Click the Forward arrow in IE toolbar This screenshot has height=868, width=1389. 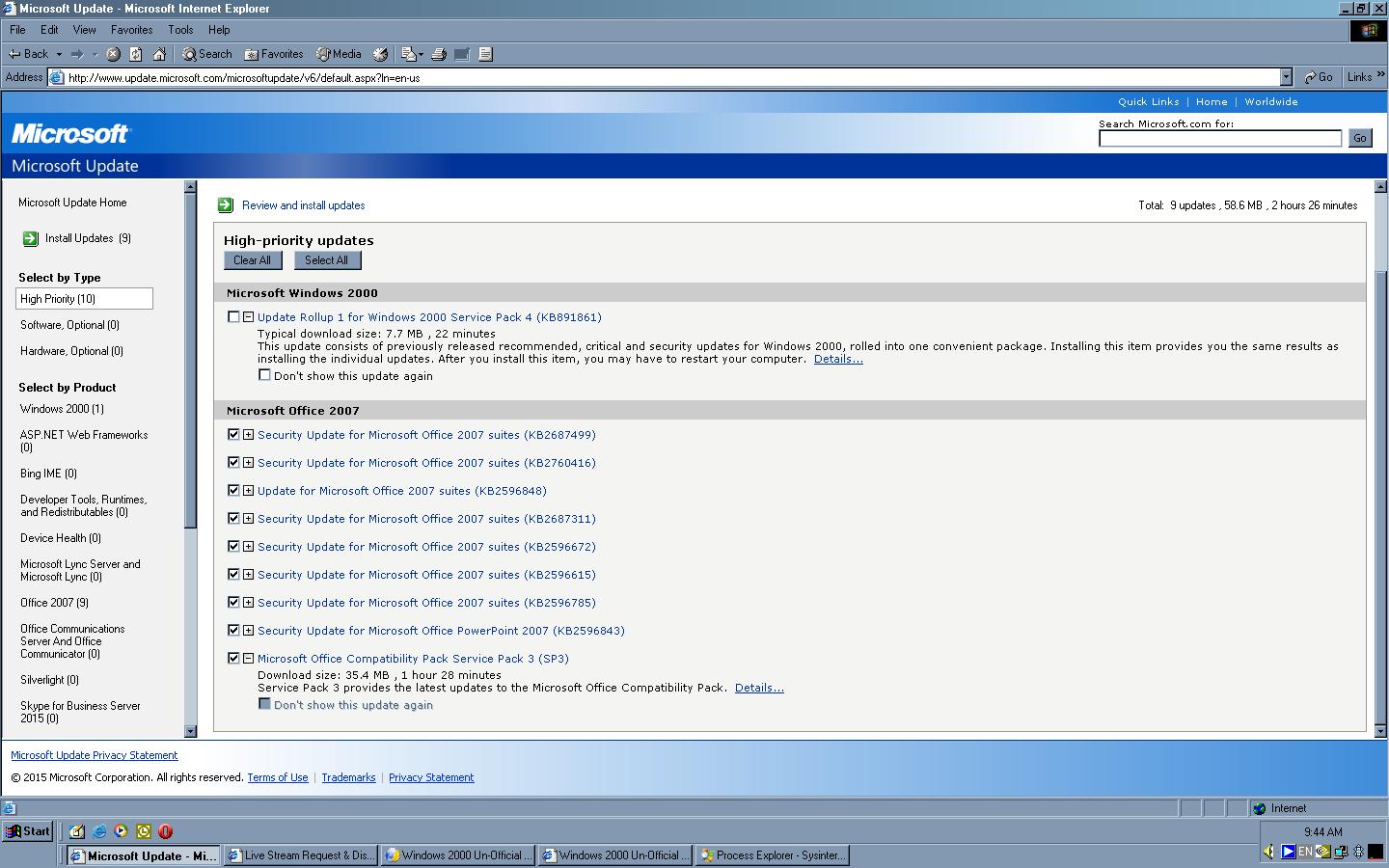[x=77, y=54]
